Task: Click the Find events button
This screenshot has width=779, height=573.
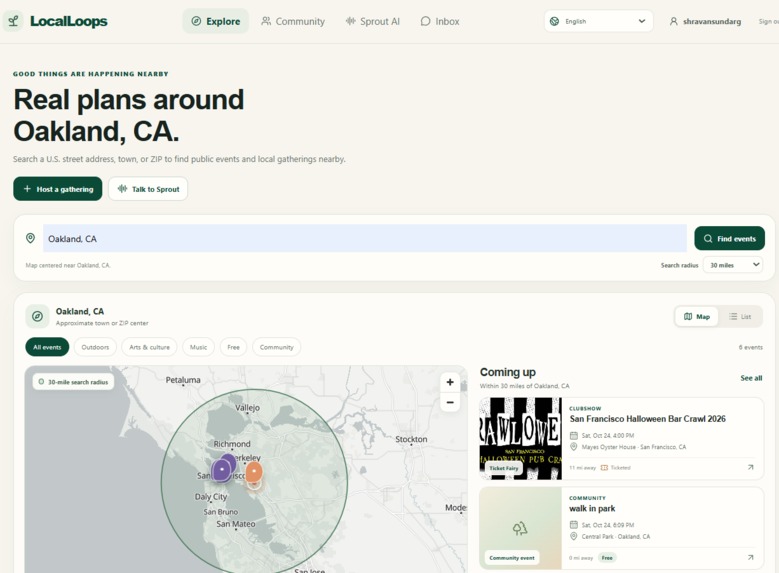Action: [x=729, y=239]
